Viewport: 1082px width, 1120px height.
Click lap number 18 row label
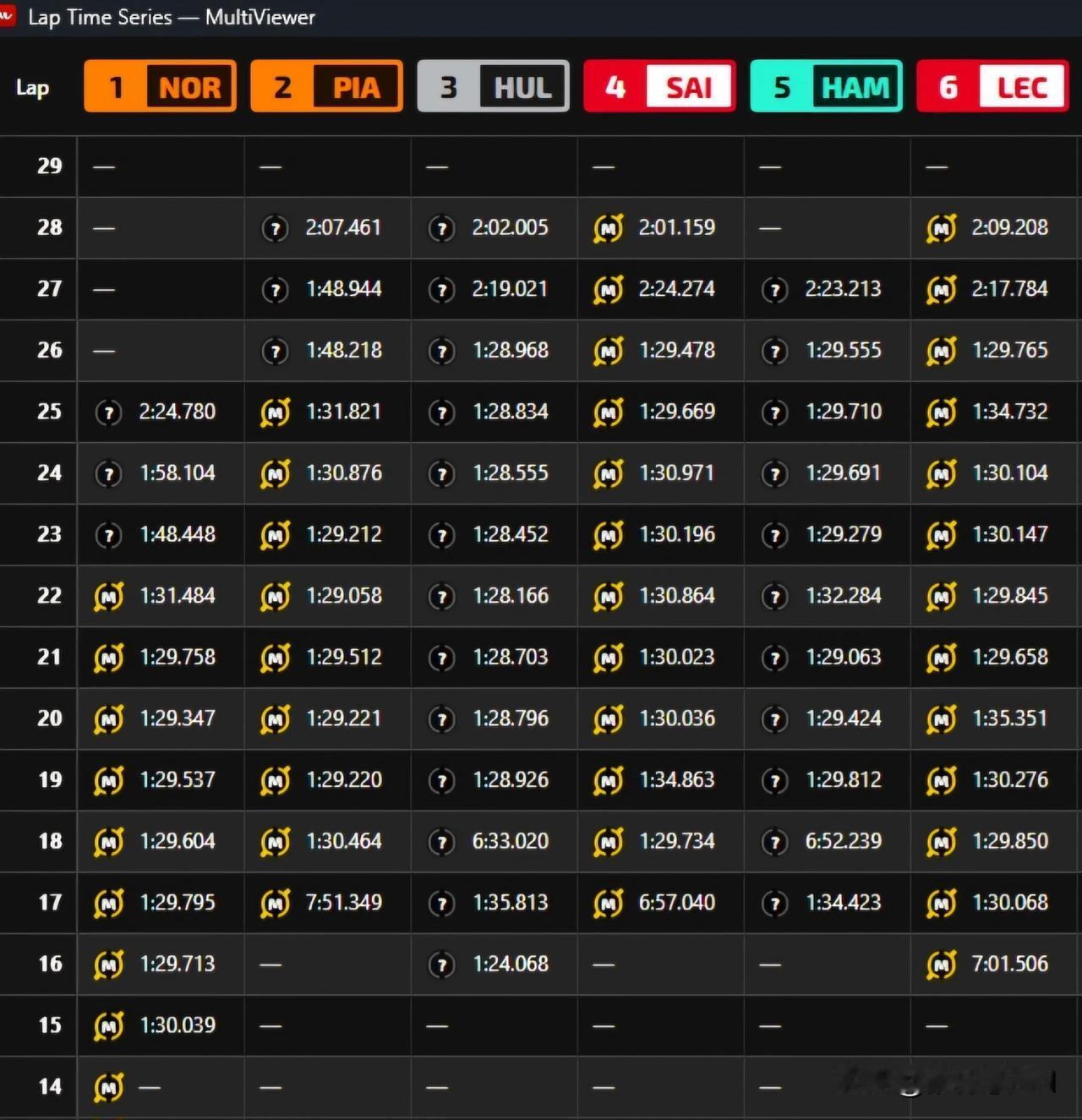tap(49, 841)
